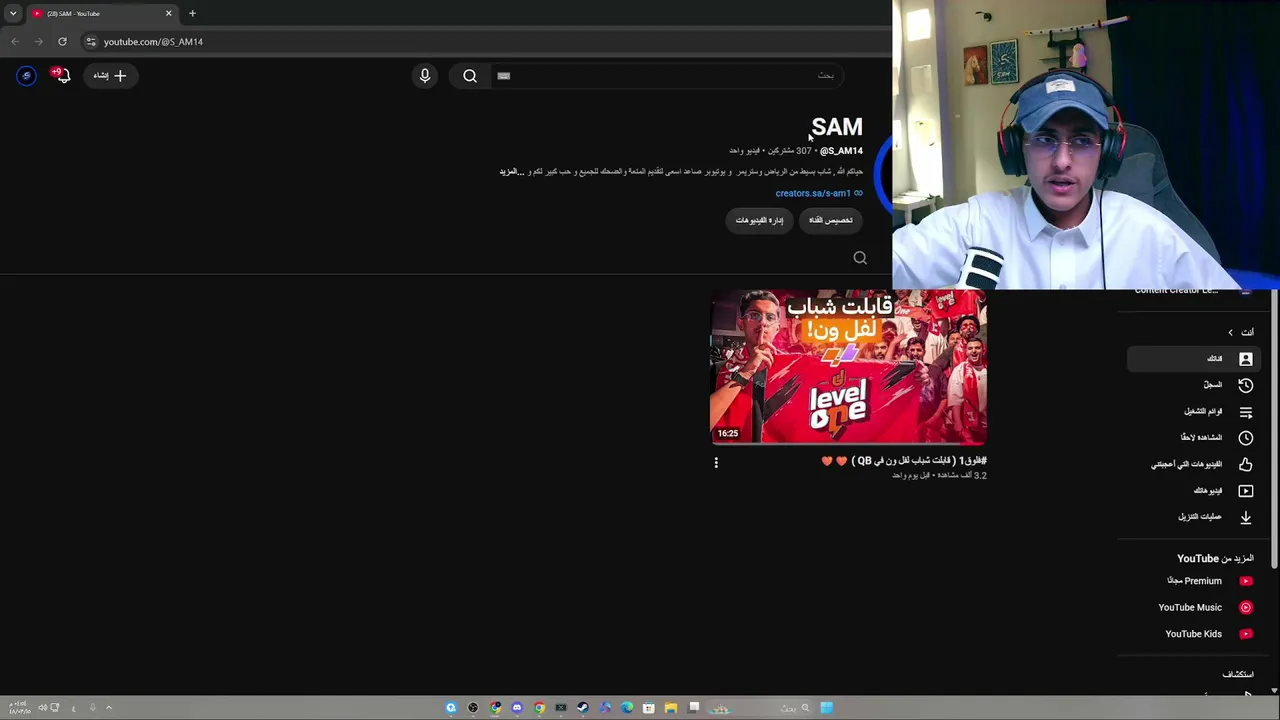
Task: Open YouTube Music from sidebar
Action: (x=1193, y=608)
